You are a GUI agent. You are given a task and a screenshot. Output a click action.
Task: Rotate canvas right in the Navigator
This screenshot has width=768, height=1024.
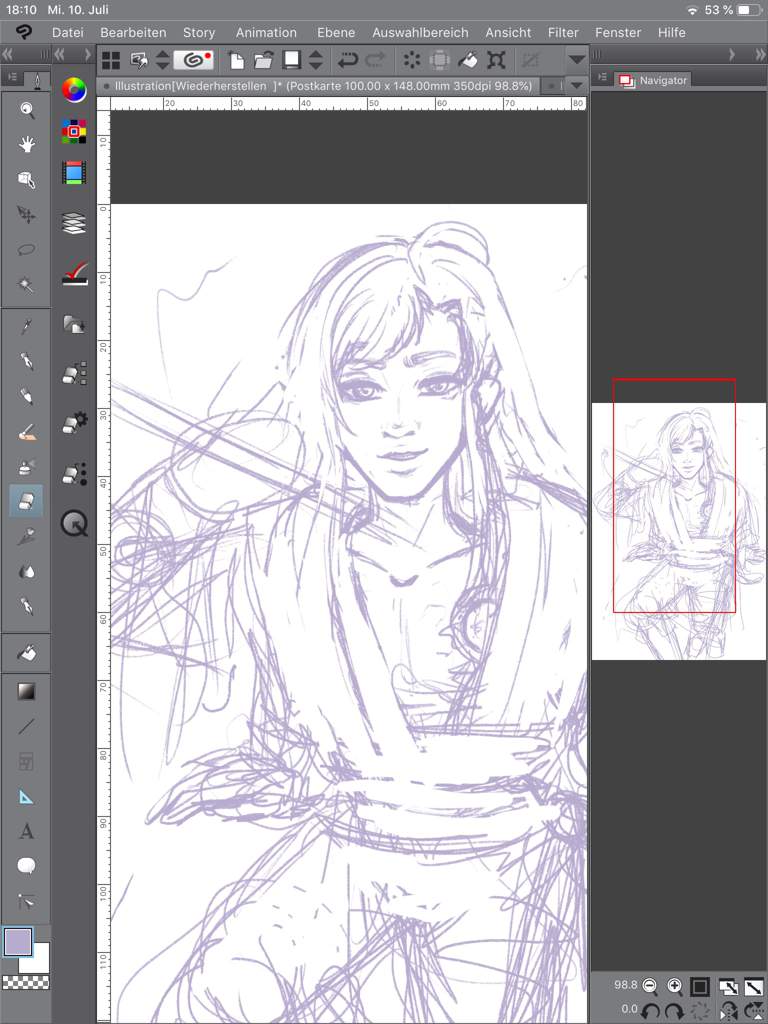point(675,1011)
